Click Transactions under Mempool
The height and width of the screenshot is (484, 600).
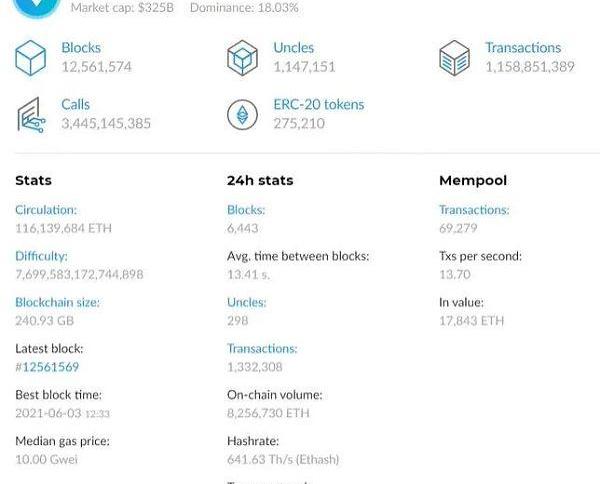click(x=474, y=210)
